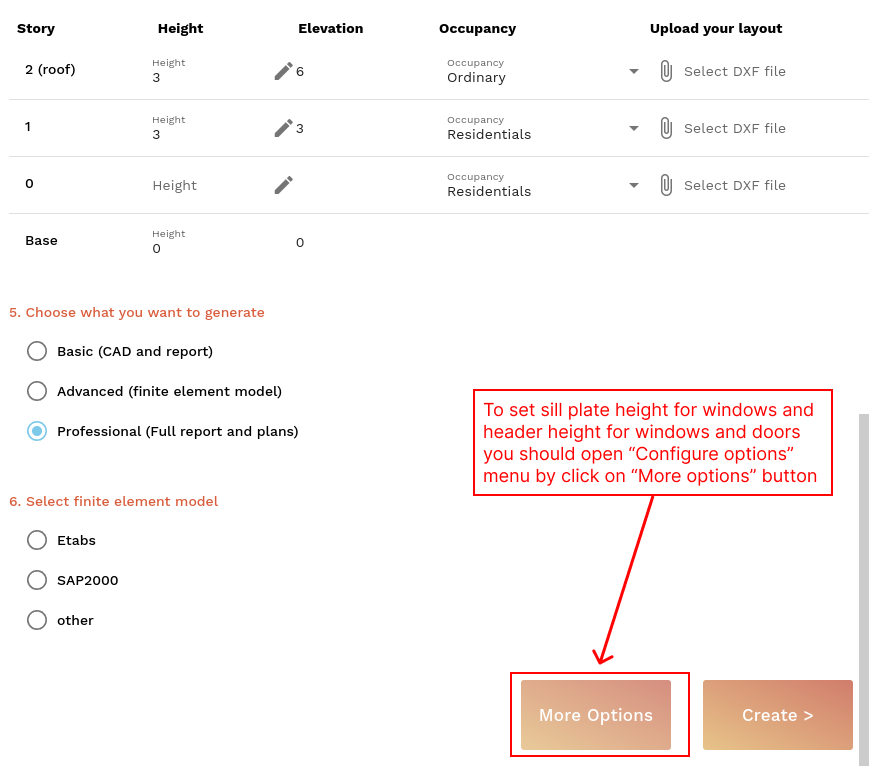The width and height of the screenshot is (882, 778).
Task: Choose Advanced (finite element model) option
Action: click(x=37, y=391)
